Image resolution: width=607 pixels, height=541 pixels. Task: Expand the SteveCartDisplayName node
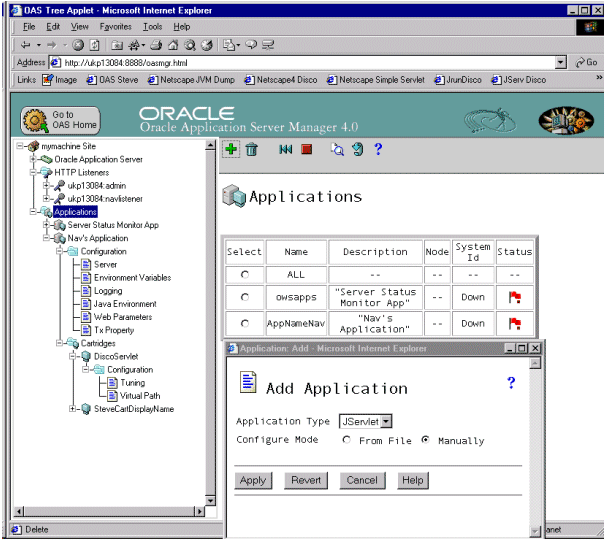click(x=72, y=409)
